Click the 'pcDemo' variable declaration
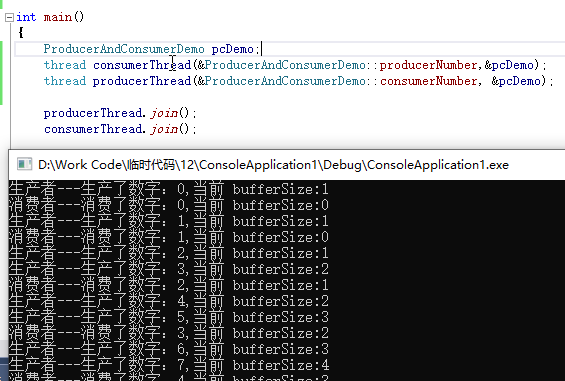Screen dimensions: 565x381 click(x=232, y=49)
